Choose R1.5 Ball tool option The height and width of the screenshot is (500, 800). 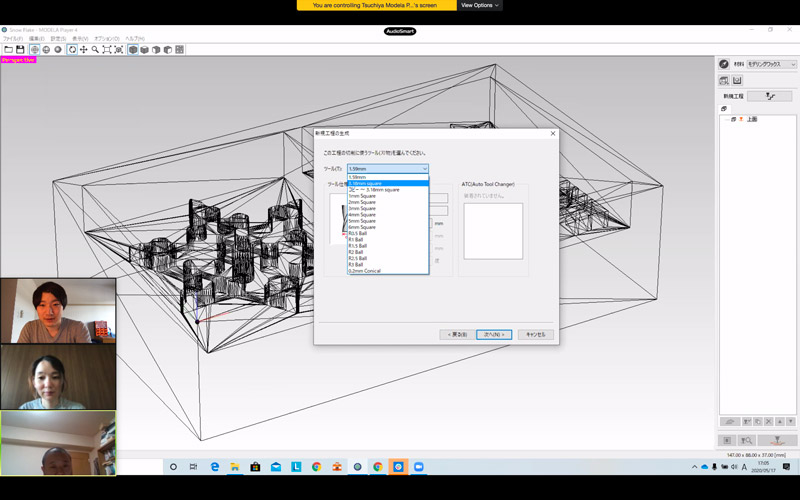pos(388,246)
